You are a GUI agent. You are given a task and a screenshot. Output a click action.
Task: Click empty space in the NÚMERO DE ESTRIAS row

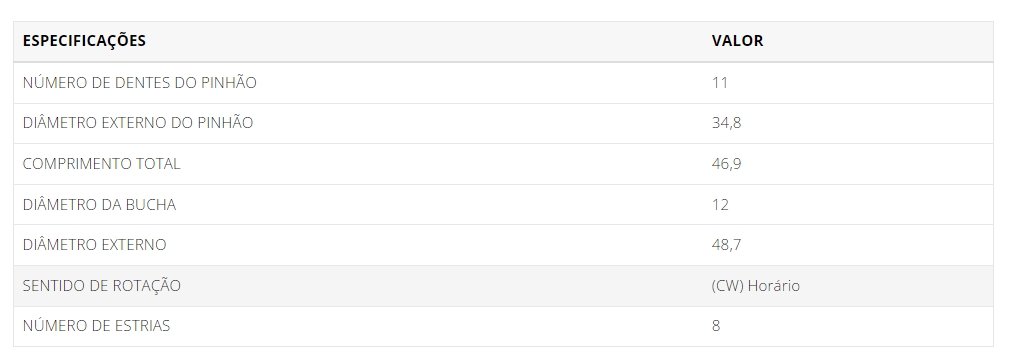[x=440, y=326]
